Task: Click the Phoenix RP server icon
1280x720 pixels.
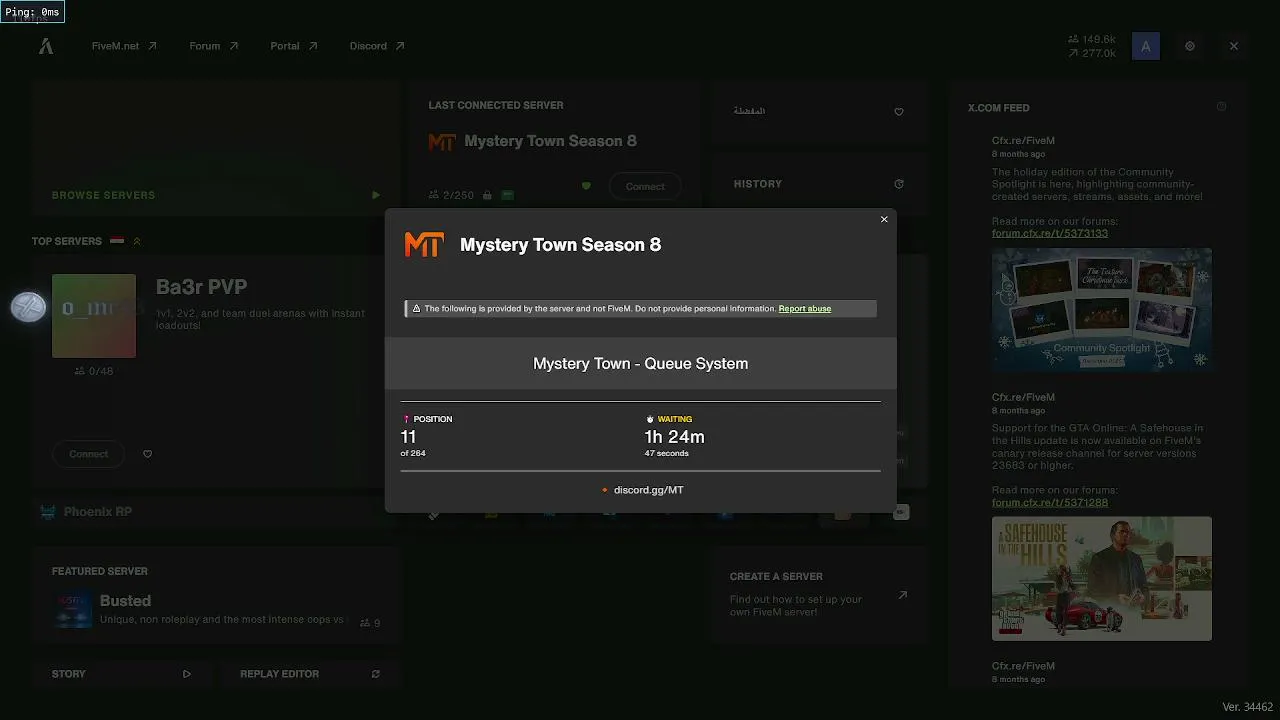Action: point(47,512)
